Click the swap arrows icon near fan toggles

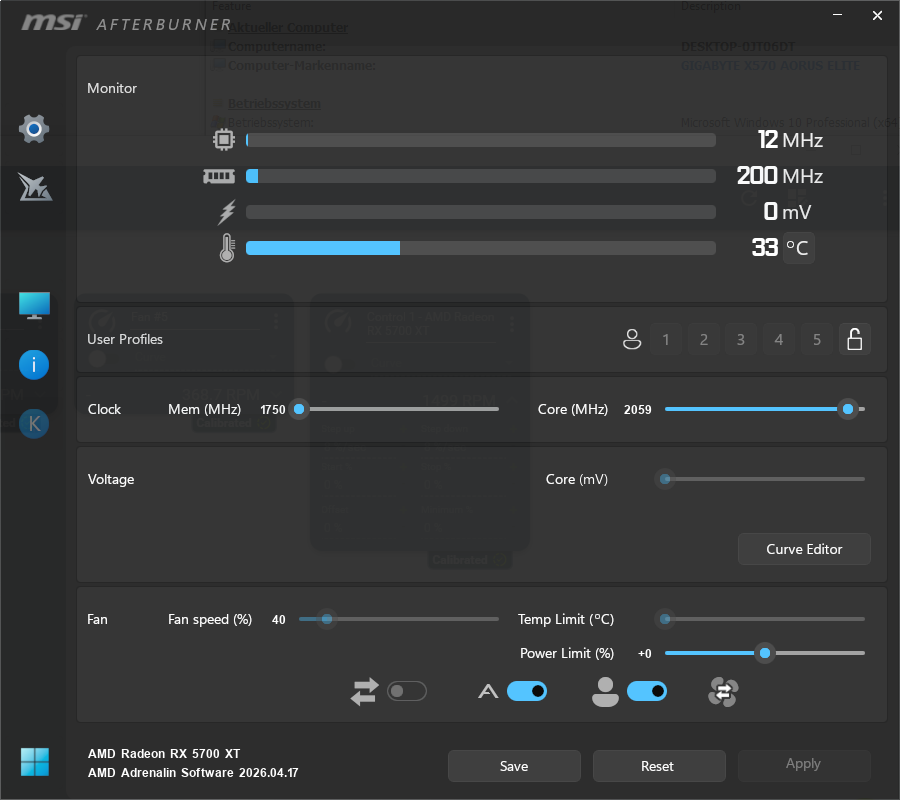coord(365,692)
